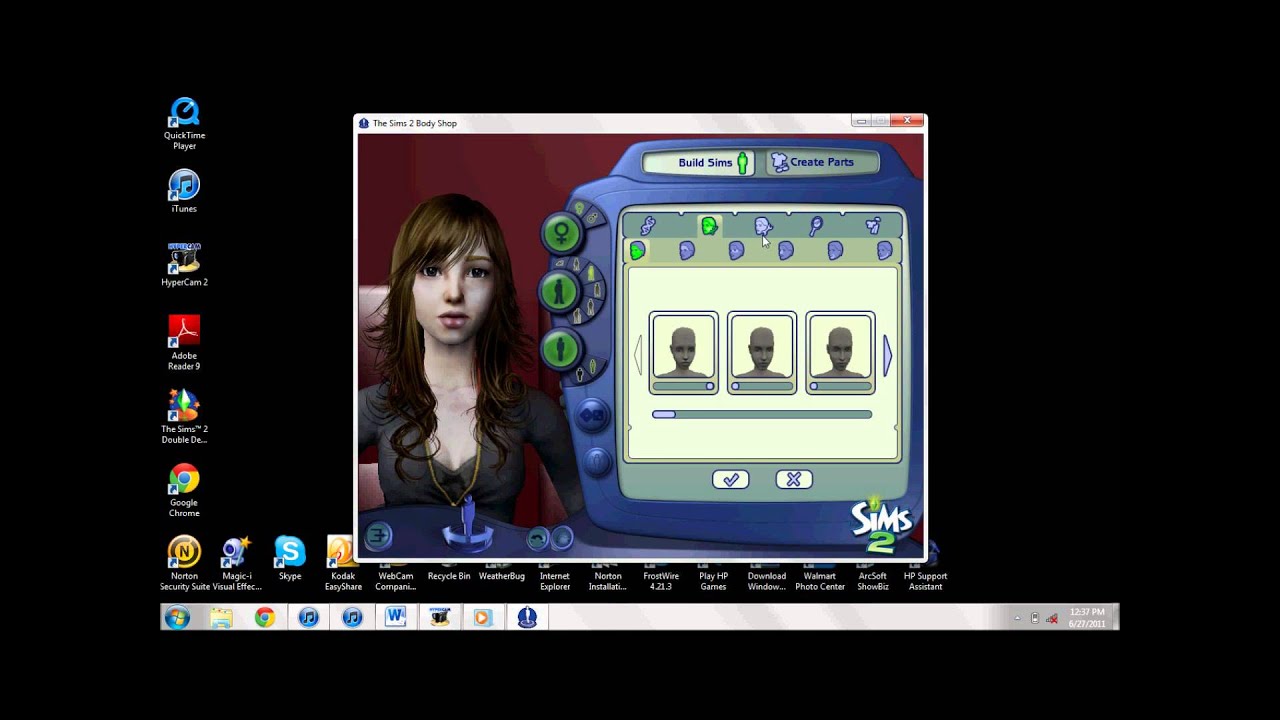This screenshot has height=720, width=1280.
Task: Choose the middle face template thumbnail
Action: [x=762, y=347]
